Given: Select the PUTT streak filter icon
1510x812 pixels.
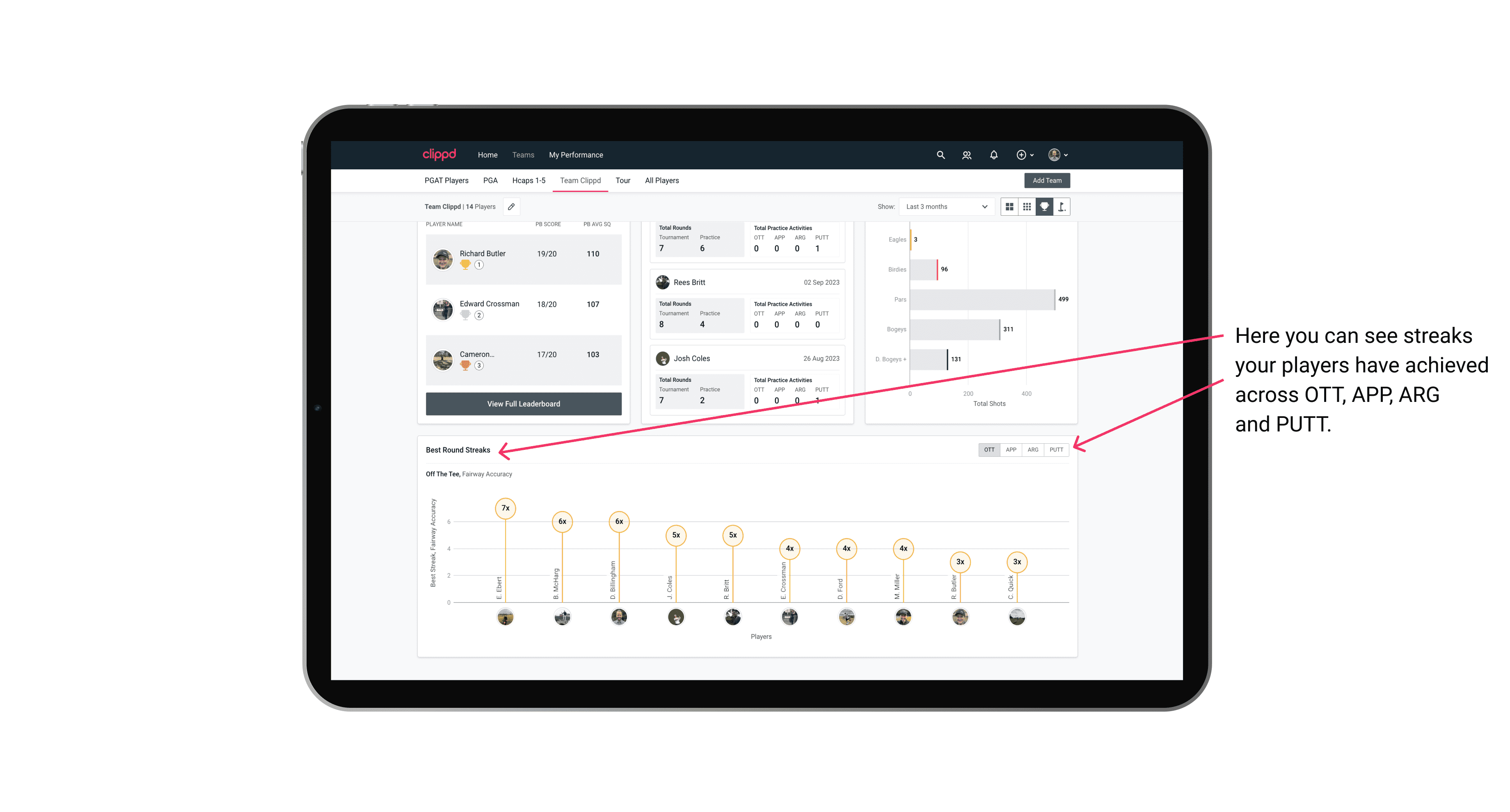Looking at the screenshot, I should tap(1057, 449).
